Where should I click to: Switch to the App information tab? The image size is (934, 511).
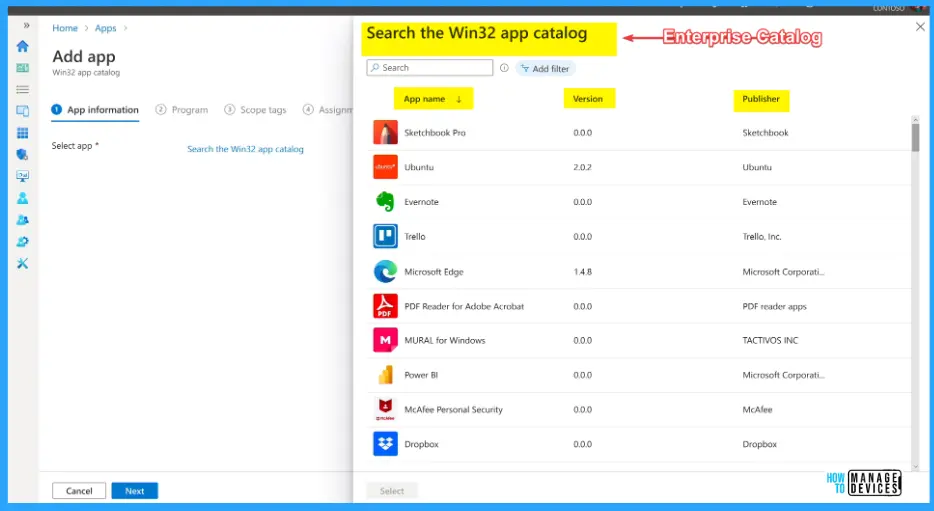[95, 110]
